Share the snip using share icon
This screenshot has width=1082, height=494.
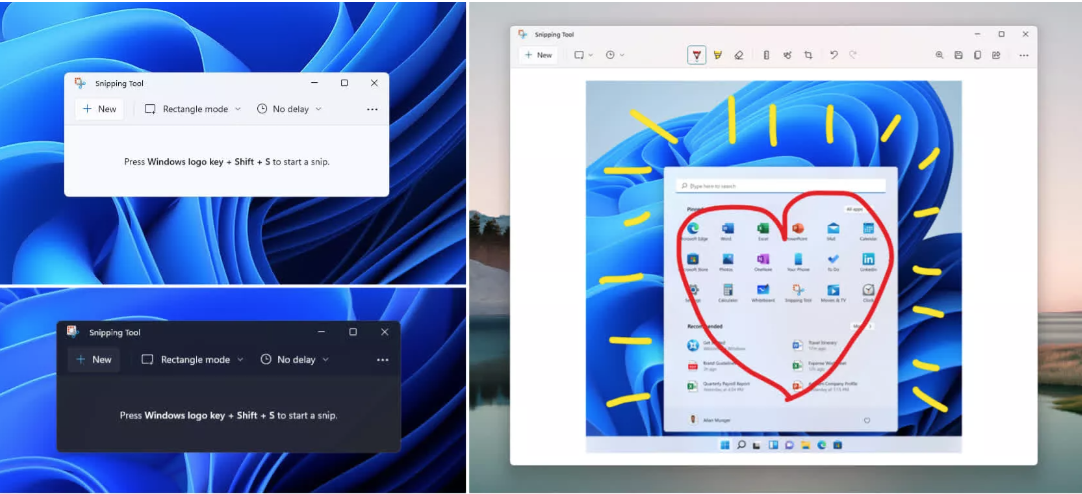tap(996, 55)
